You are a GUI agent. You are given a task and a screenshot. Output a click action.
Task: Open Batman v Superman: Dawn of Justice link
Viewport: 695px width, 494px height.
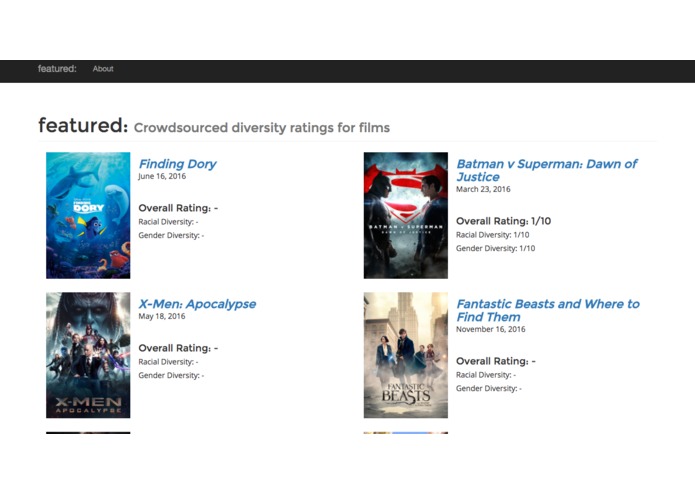tap(547, 170)
